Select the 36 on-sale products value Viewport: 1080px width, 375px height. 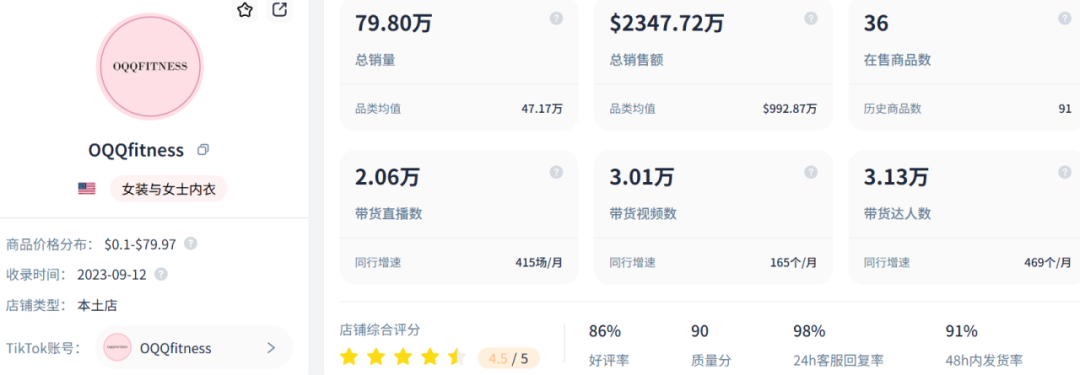(x=876, y=23)
